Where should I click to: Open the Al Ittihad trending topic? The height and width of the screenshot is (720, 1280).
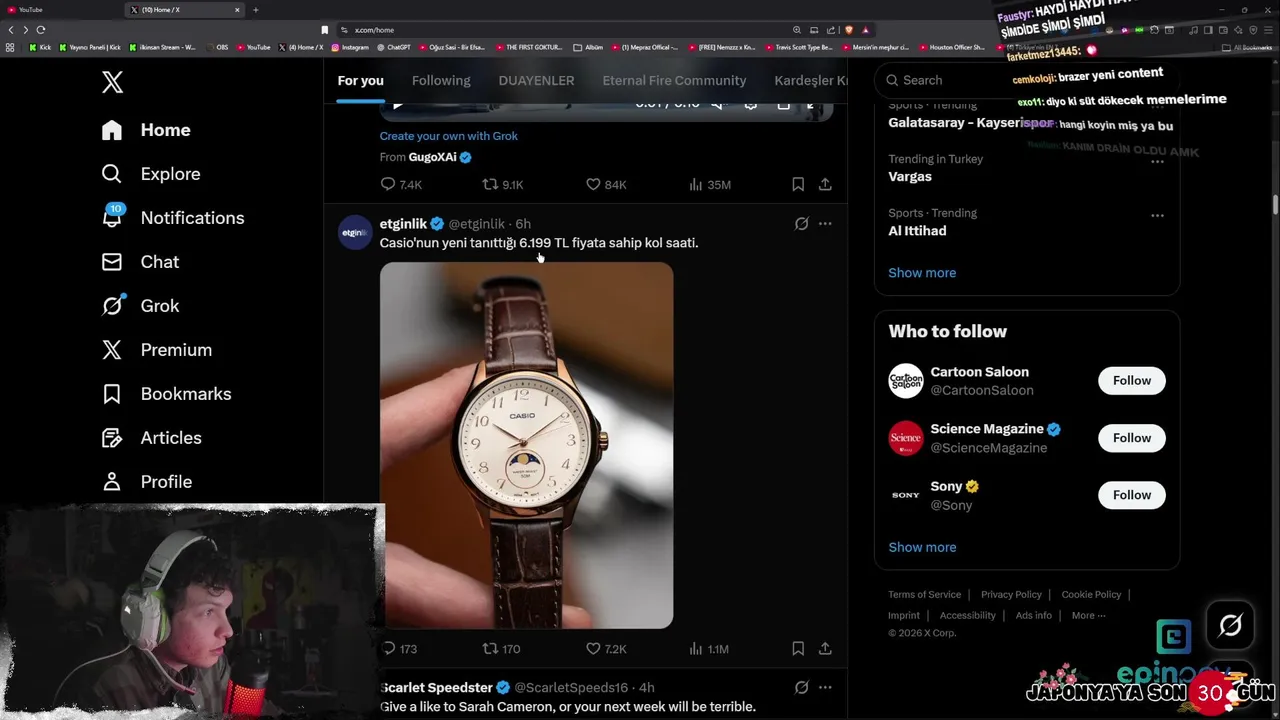[x=917, y=231]
